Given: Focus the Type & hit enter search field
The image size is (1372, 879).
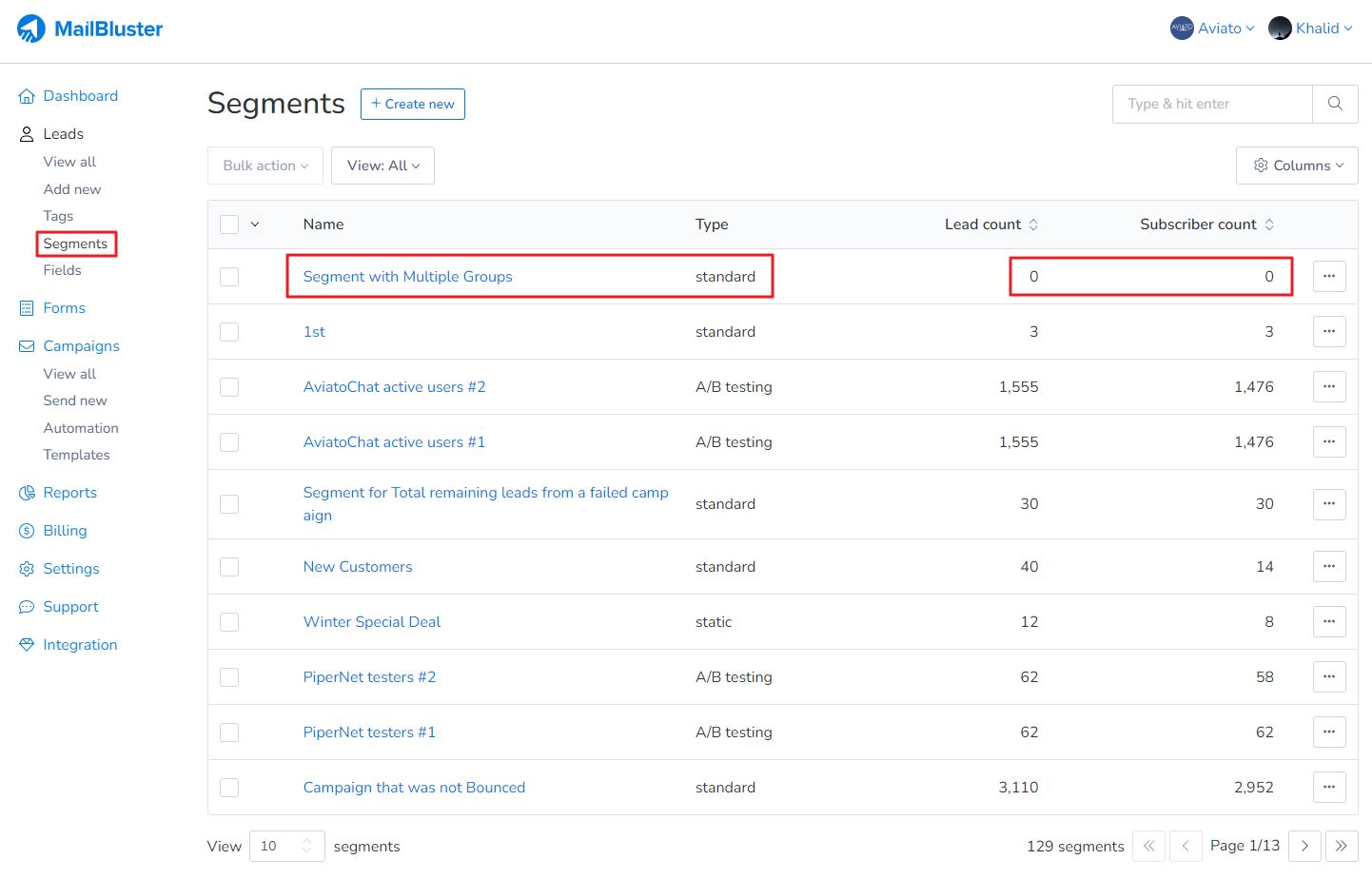Looking at the screenshot, I should (x=1211, y=104).
